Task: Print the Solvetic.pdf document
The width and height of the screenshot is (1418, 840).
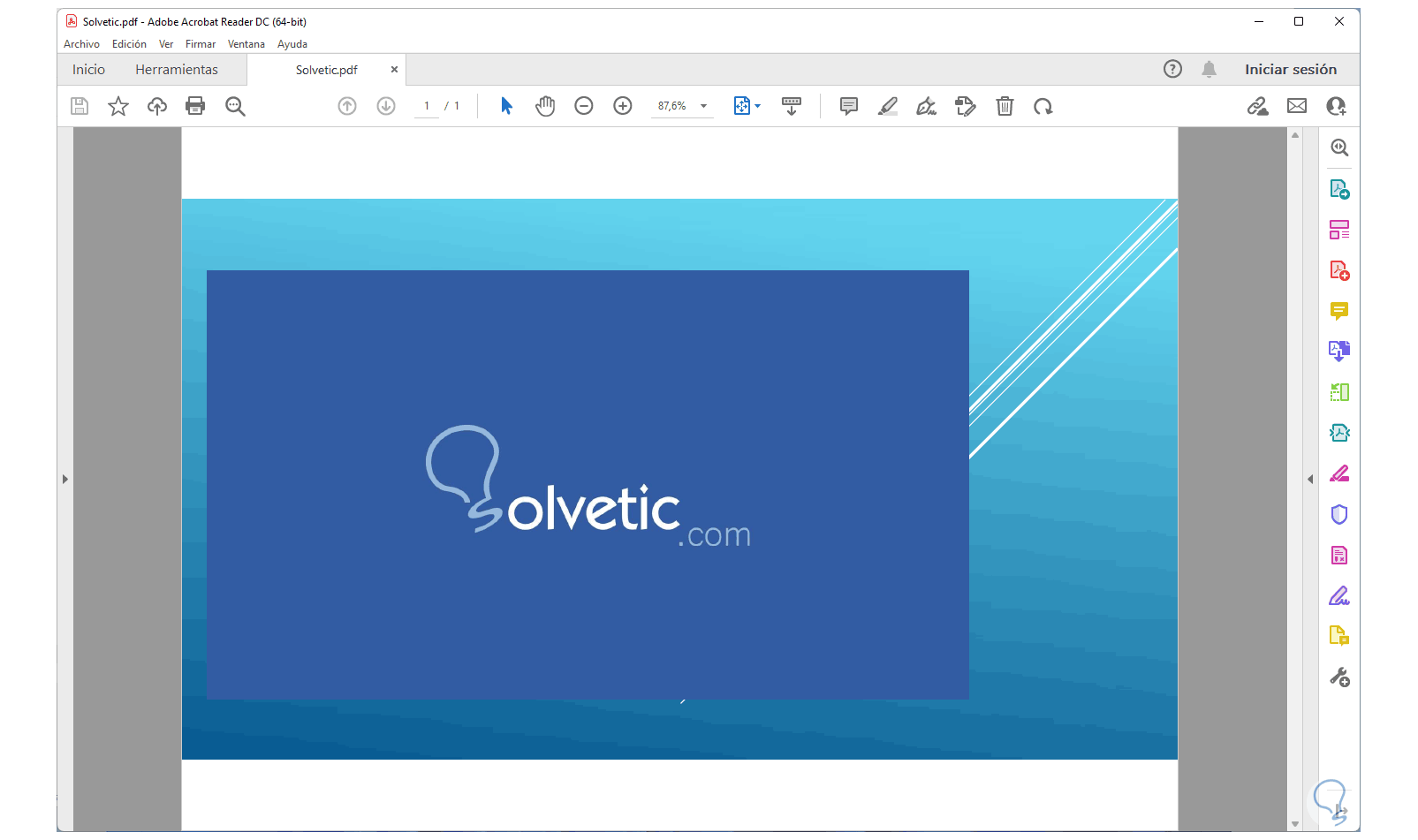Action: click(x=195, y=106)
